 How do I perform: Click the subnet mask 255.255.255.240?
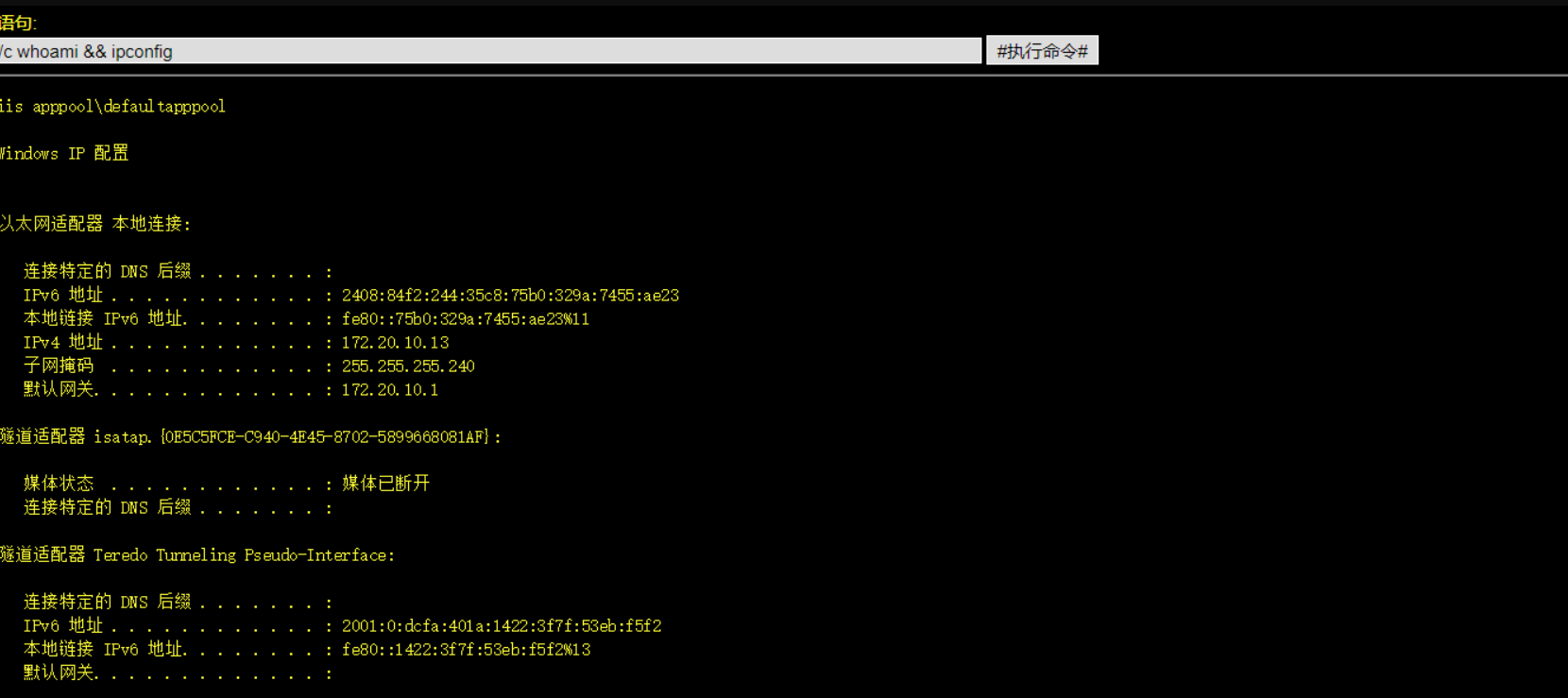[x=408, y=366]
